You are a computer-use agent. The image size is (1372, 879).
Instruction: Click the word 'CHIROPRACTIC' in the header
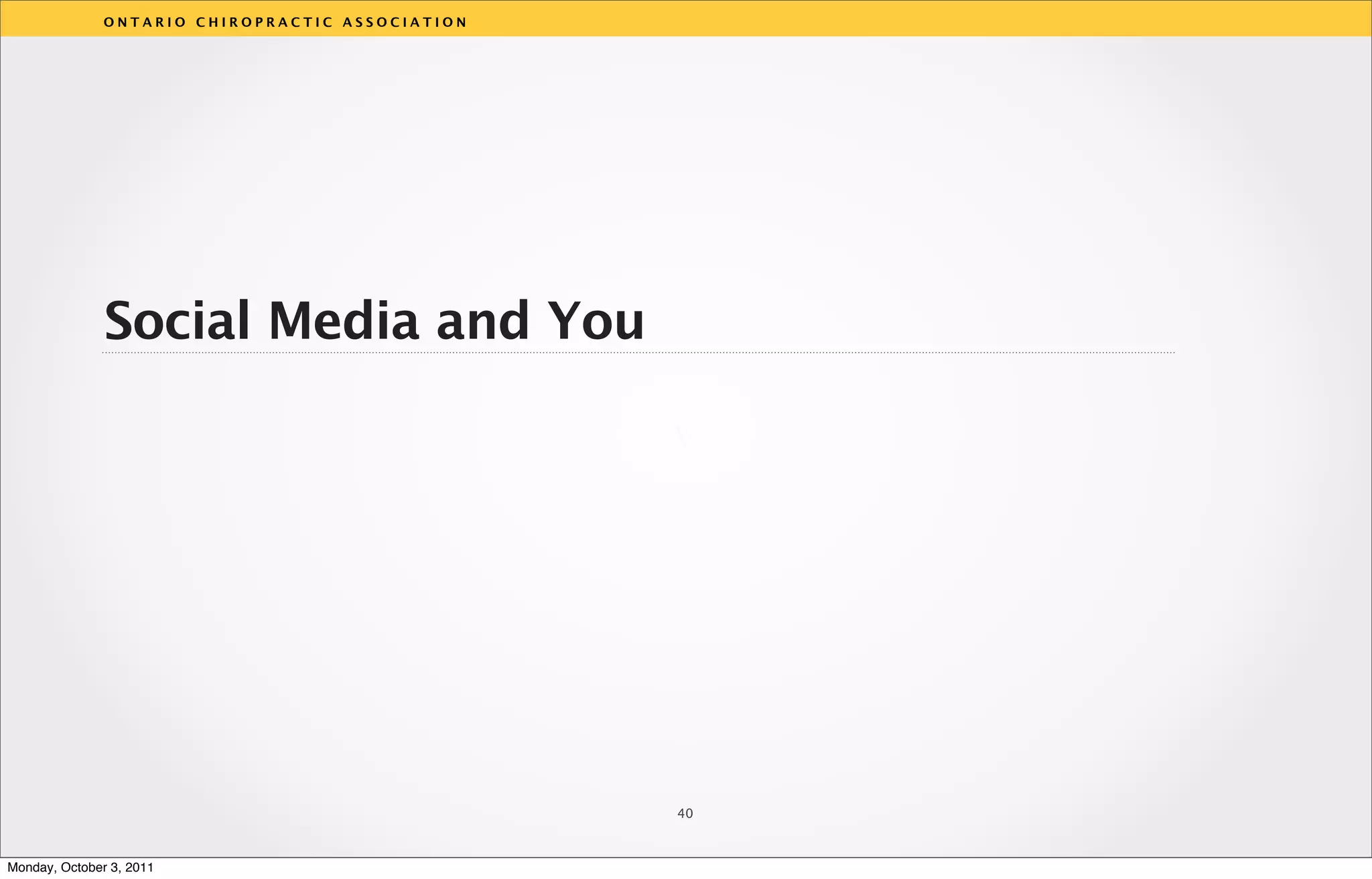[264, 22]
